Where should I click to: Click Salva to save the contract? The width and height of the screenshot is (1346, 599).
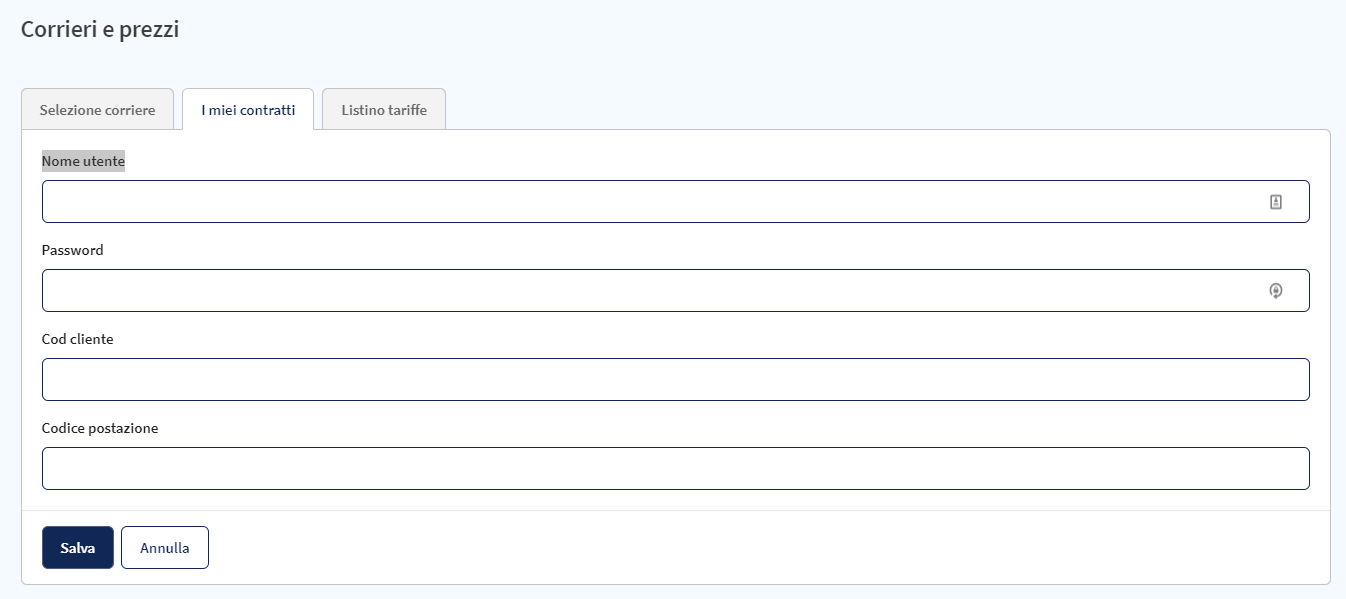pos(78,548)
